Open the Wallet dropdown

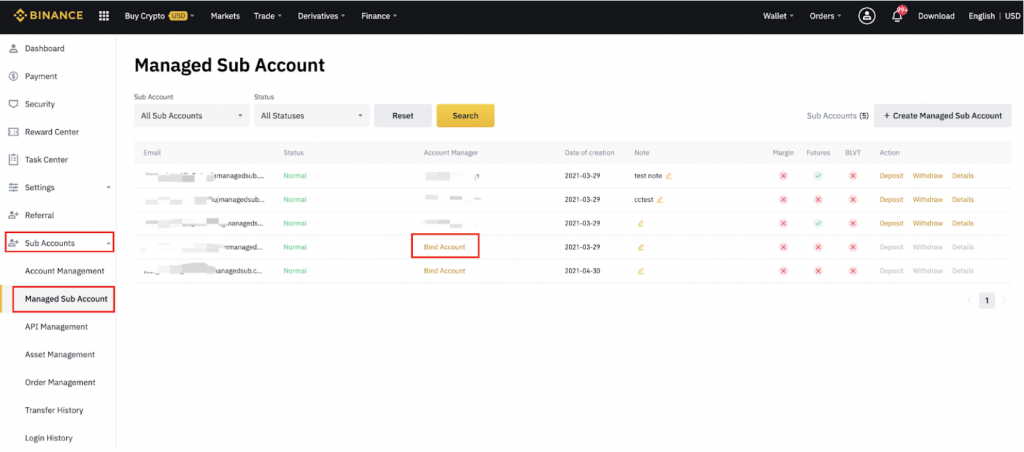coord(778,16)
